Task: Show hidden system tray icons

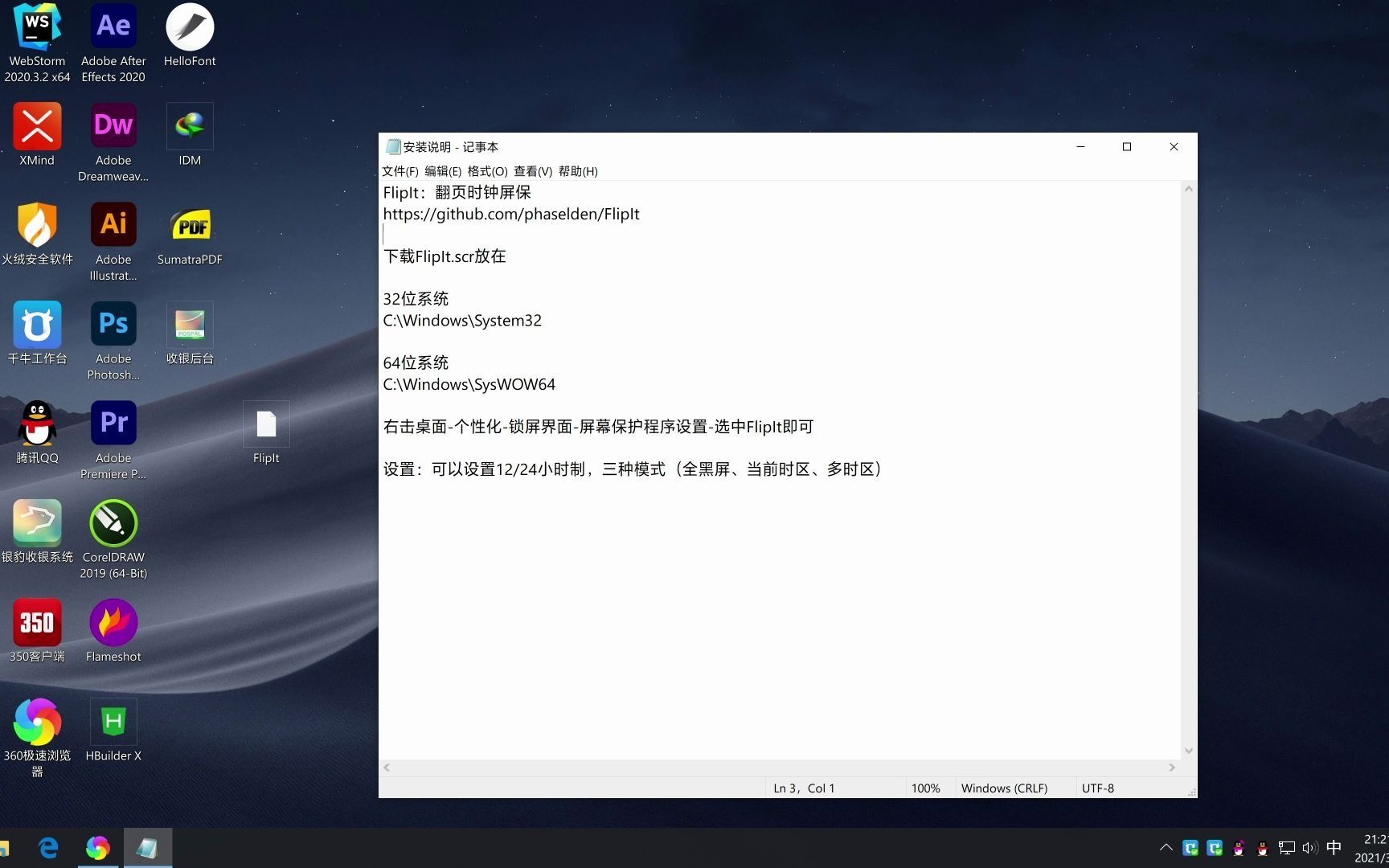Action: 1166,848
